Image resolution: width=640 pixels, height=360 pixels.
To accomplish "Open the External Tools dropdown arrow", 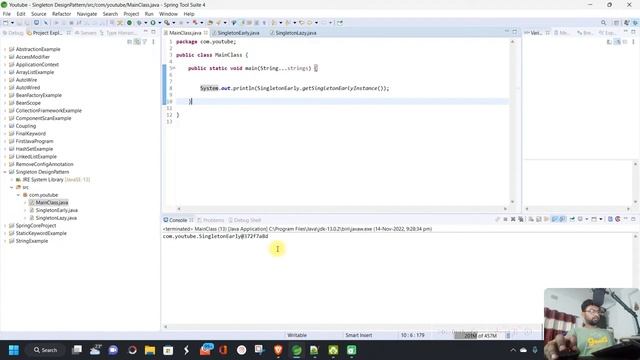I will [x=173, y=23].
